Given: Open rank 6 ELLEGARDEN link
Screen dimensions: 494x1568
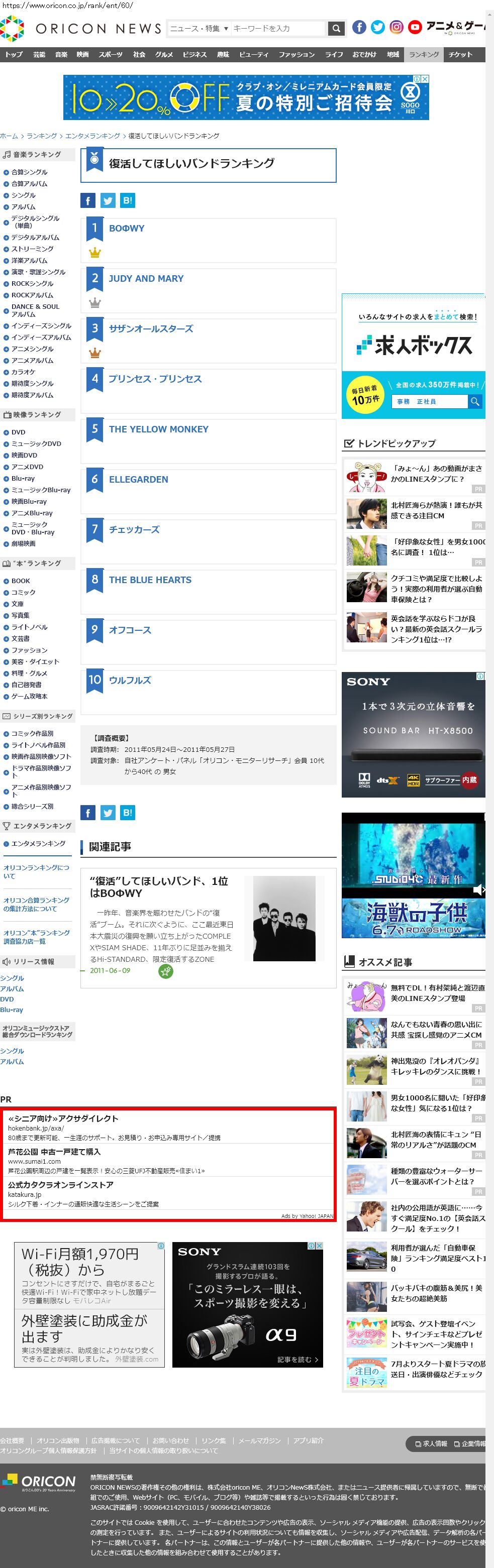Looking at the screenshot, I should point(138,480).
